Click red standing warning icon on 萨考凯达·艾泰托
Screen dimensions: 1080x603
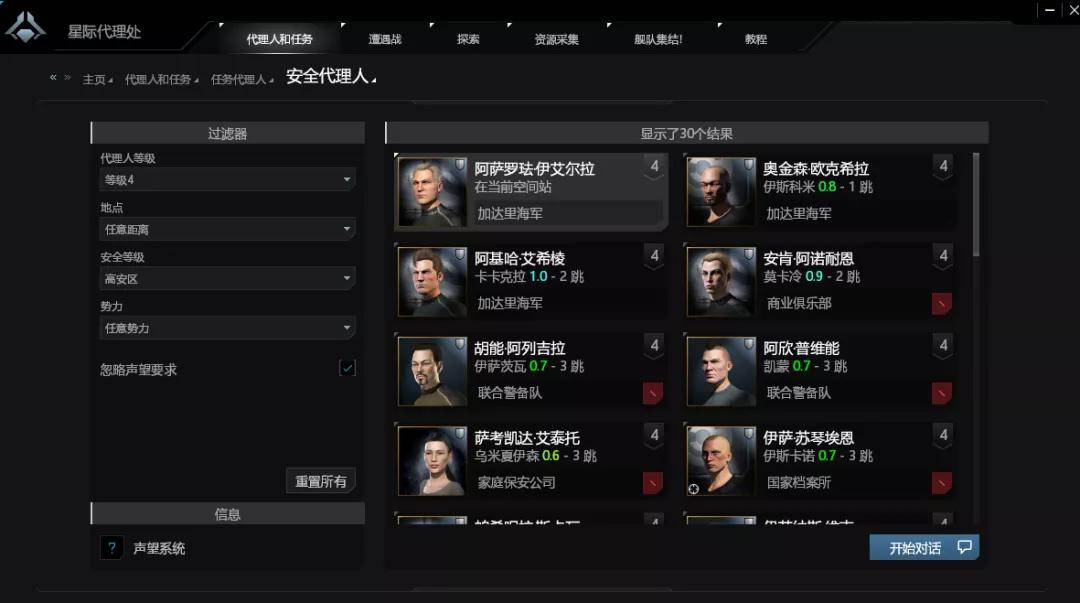[x=652, y=482]
